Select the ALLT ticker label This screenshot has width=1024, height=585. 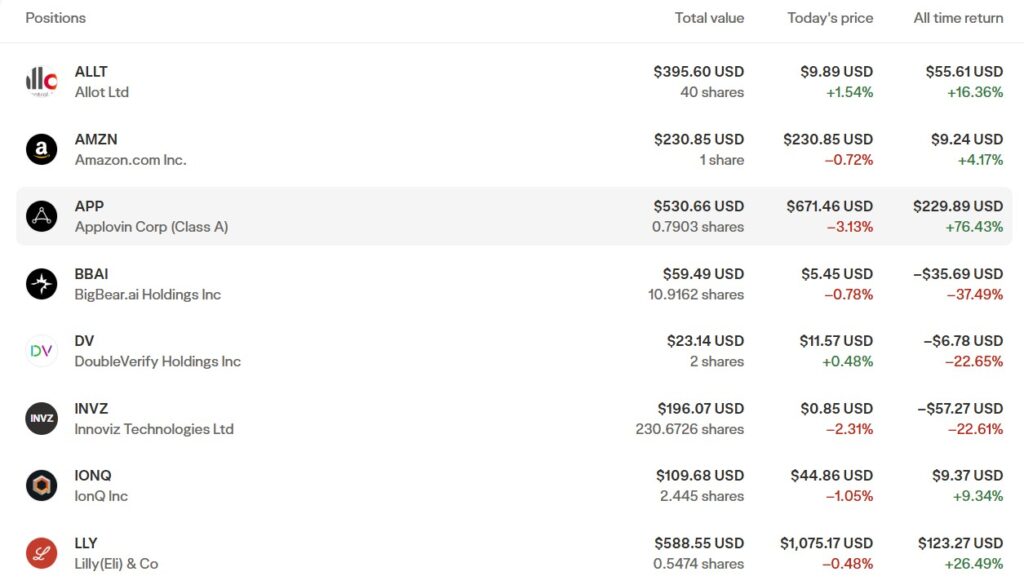click(x=90, y=71)
